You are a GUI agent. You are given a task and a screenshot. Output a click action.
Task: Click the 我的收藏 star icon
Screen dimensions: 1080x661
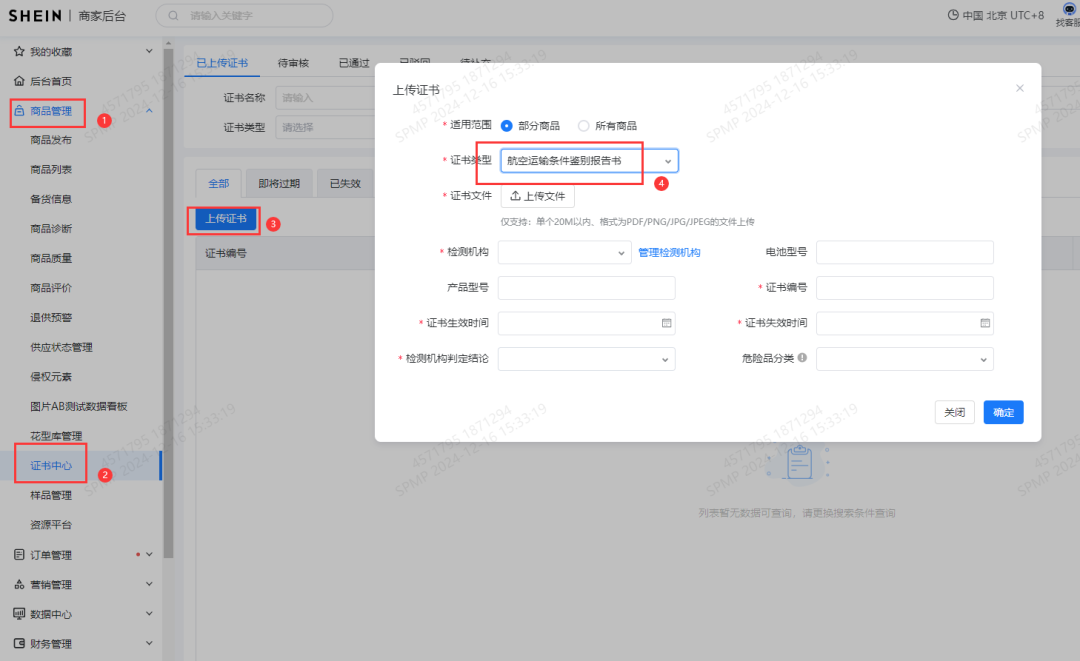point(18,51)
